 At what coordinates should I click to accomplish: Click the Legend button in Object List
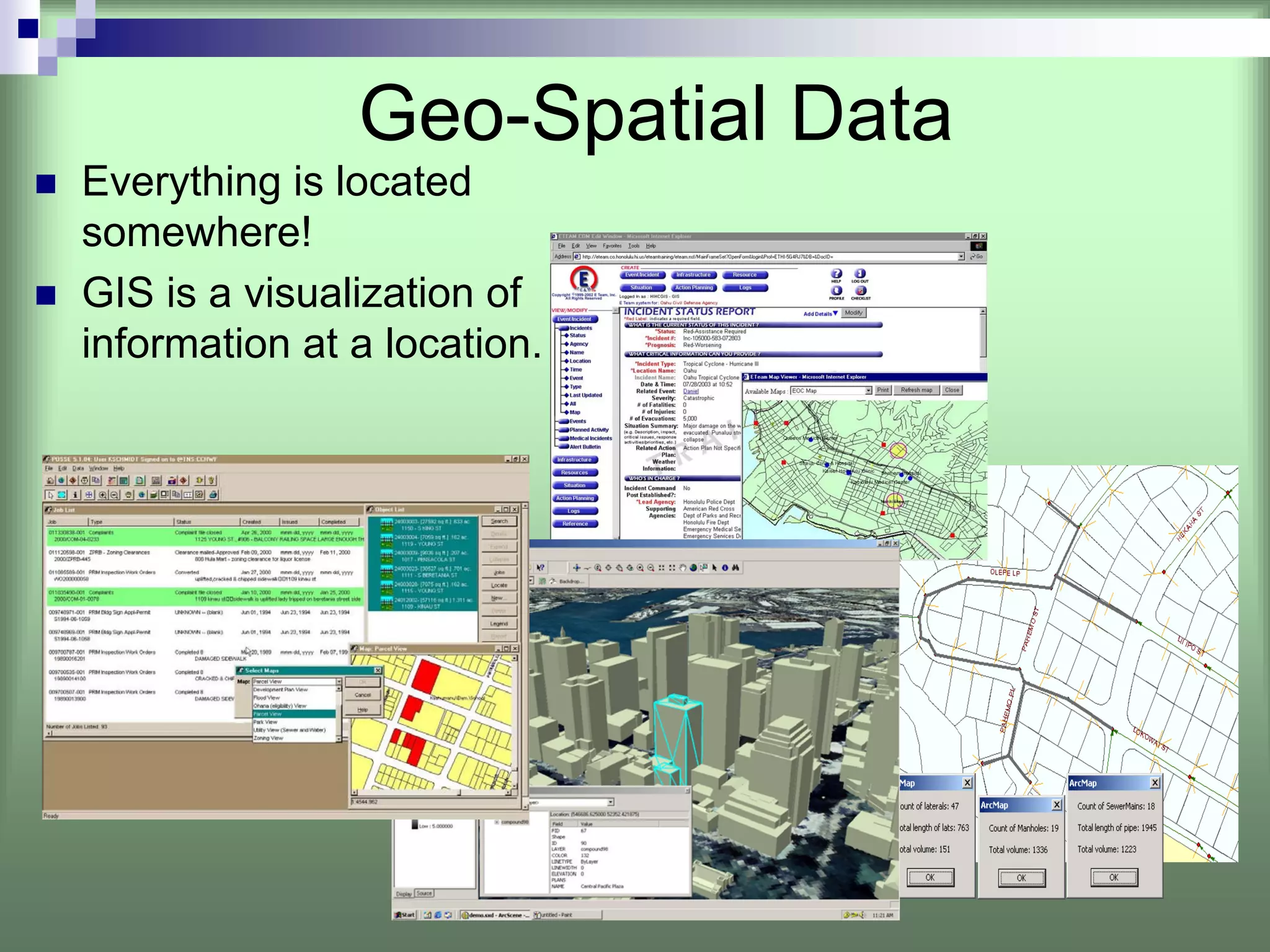(x=499, y=624)
